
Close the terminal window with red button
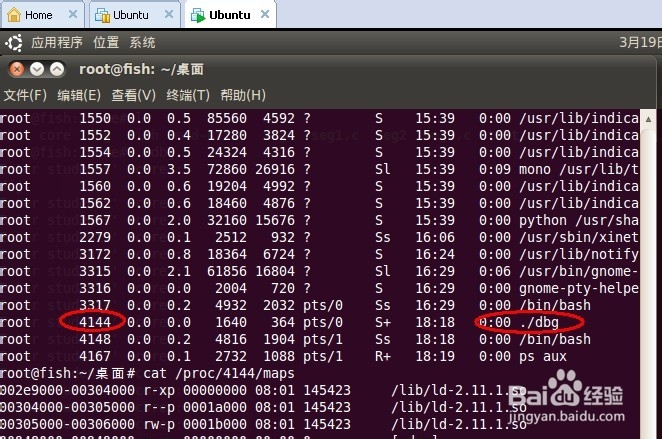coord(17,69)
